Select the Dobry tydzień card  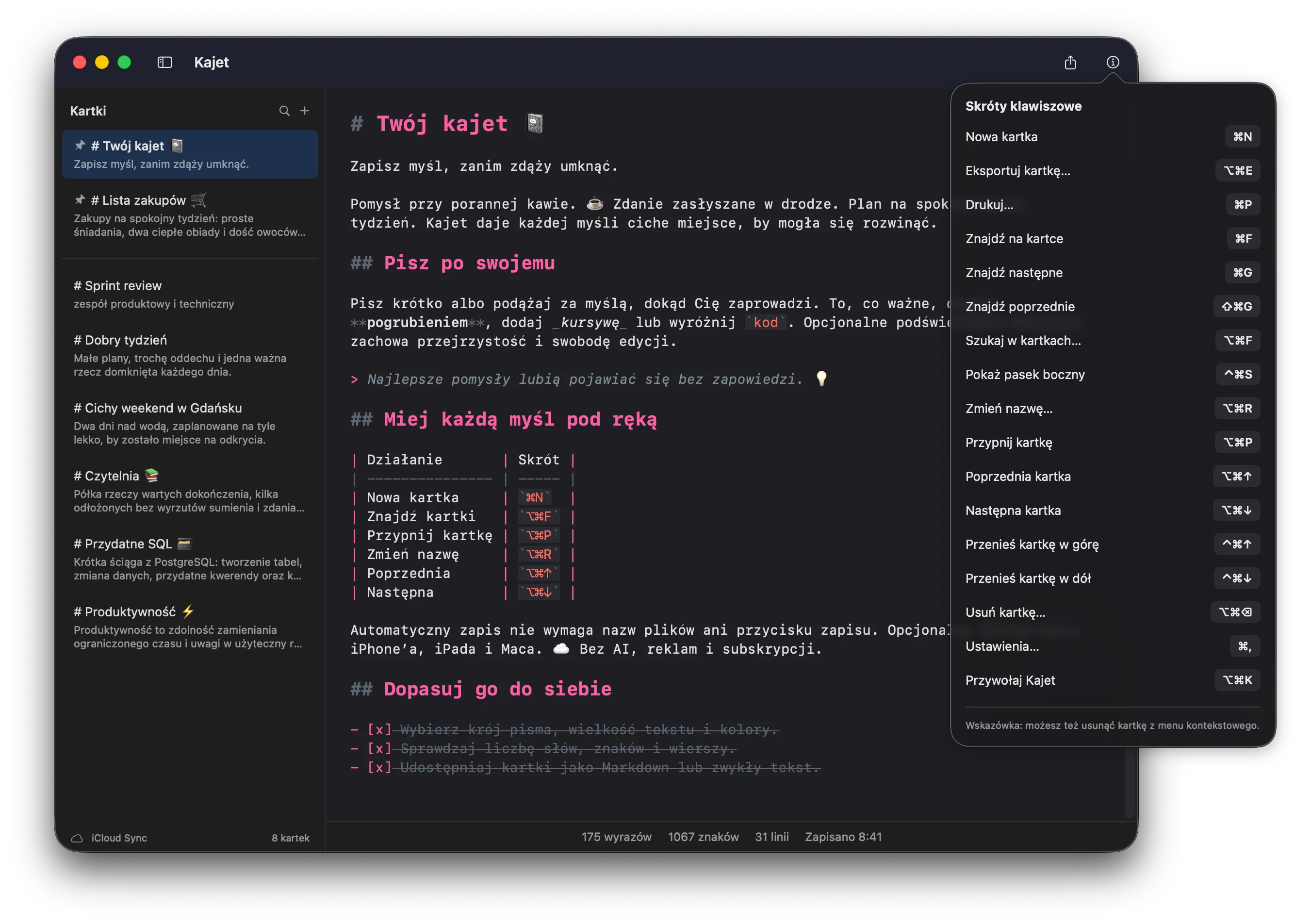click(190, 355)
